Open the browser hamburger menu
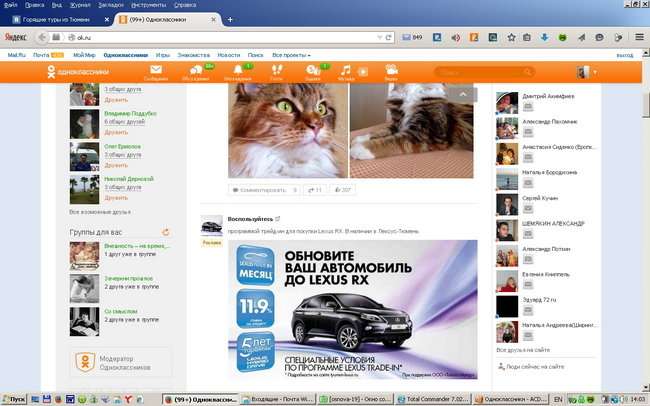650x406 pixels. [x=640, y=37]
